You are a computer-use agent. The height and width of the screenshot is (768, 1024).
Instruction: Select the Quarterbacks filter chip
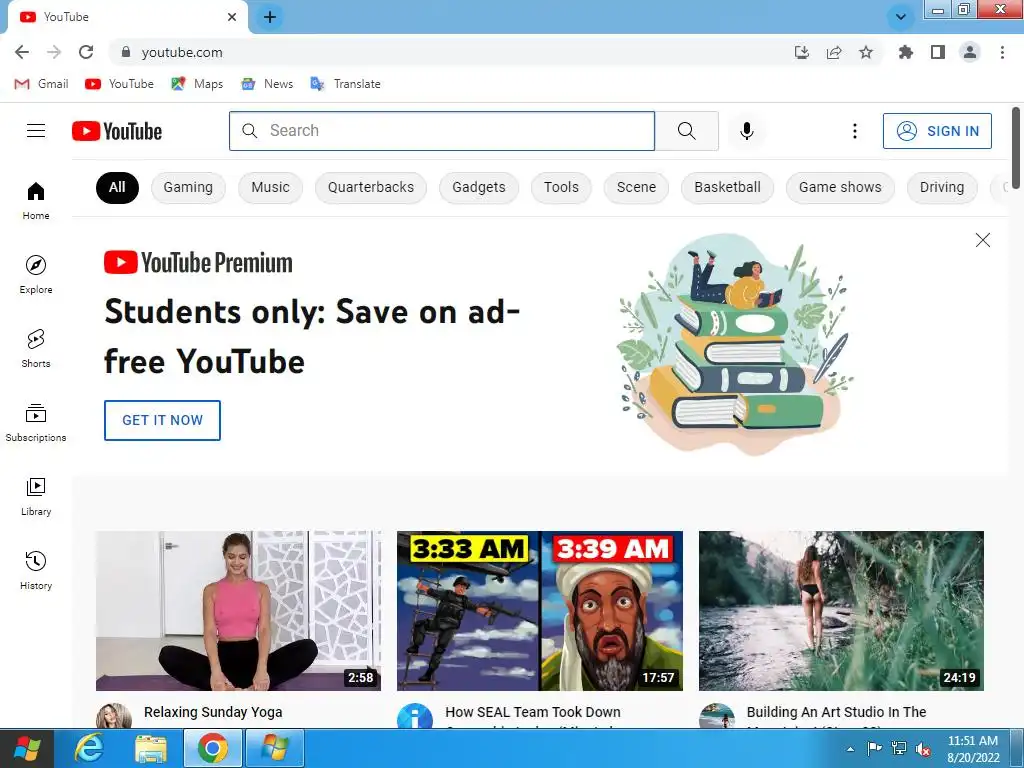coord(371,187)
